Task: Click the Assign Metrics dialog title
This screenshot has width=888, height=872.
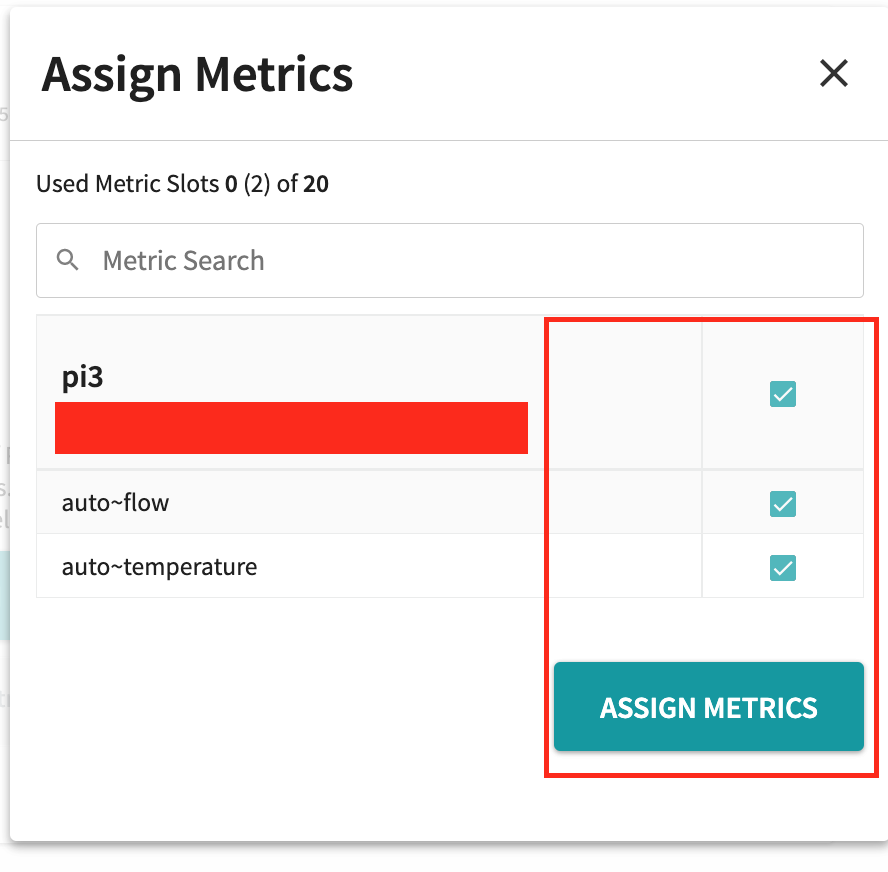Action: pyautogui.click(x=197, y=74)
